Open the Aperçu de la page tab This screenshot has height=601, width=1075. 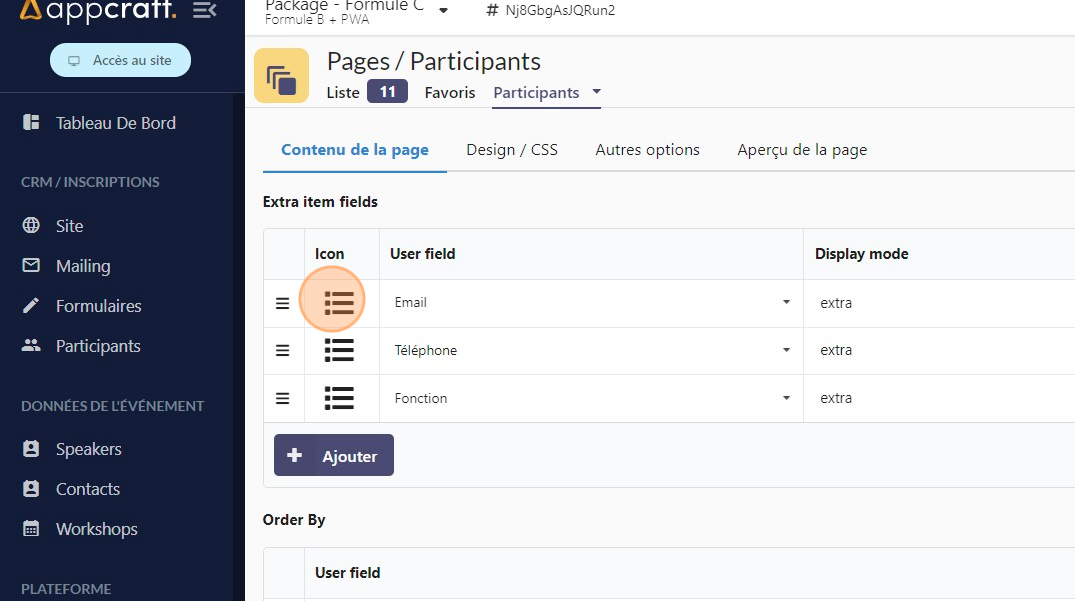(802, 150)
